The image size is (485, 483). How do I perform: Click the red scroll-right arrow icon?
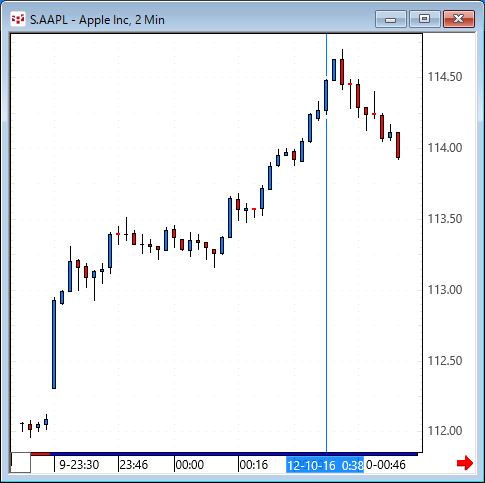465,463
